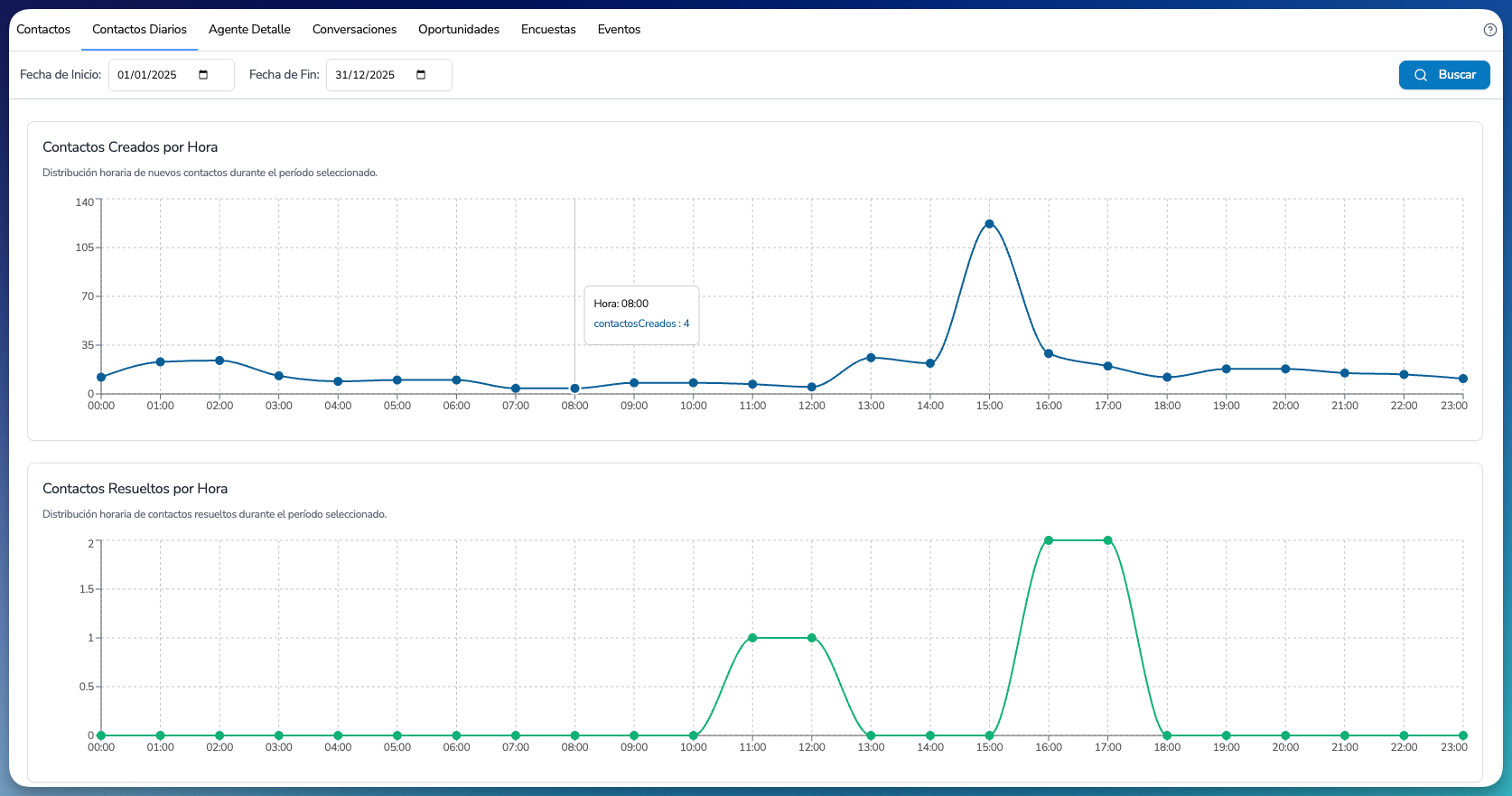Click the 17:00 point on resolved chart
This screenshot has width=1512, height=796.
(1108, 540)
